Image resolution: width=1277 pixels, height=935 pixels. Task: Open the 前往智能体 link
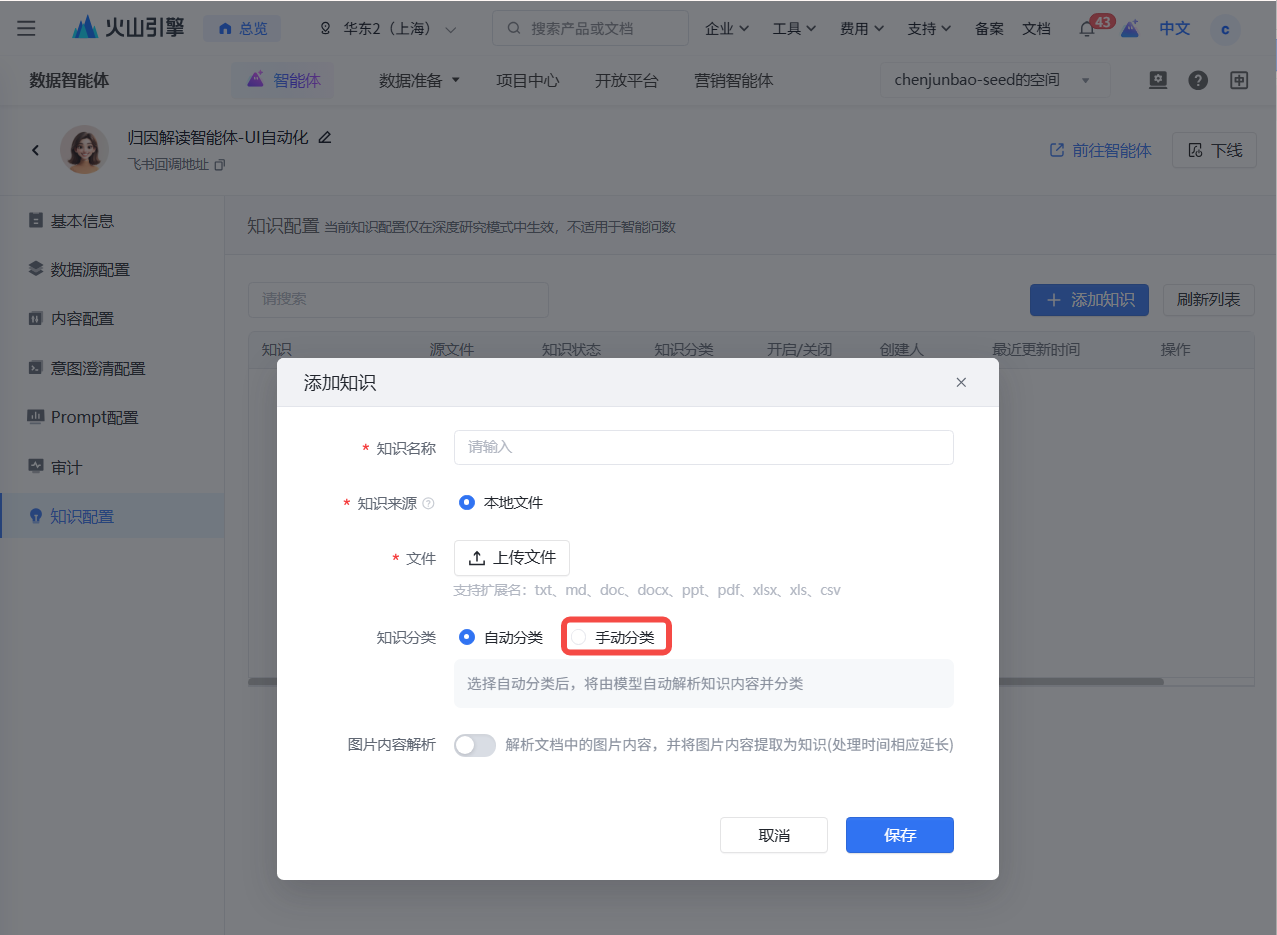[1100, 150]
